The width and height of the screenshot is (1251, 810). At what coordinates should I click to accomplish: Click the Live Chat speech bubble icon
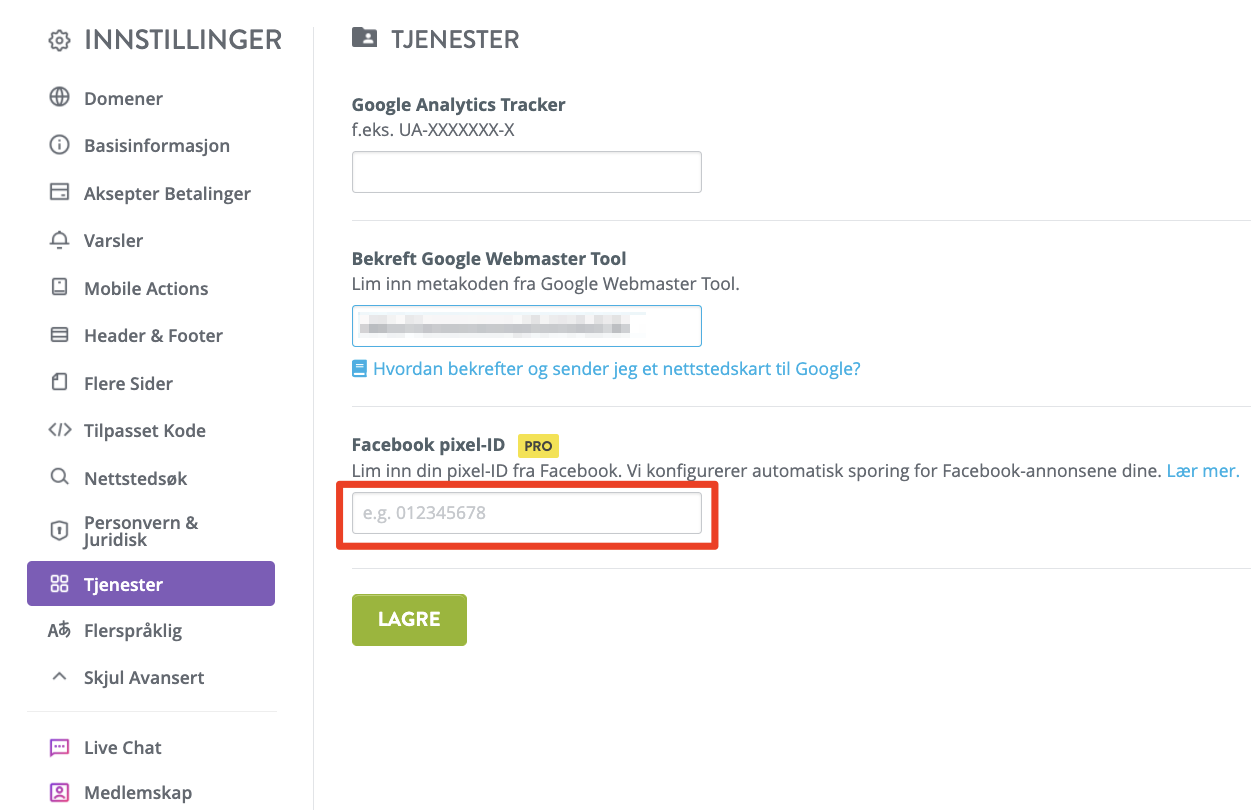[x=59, y=747]
